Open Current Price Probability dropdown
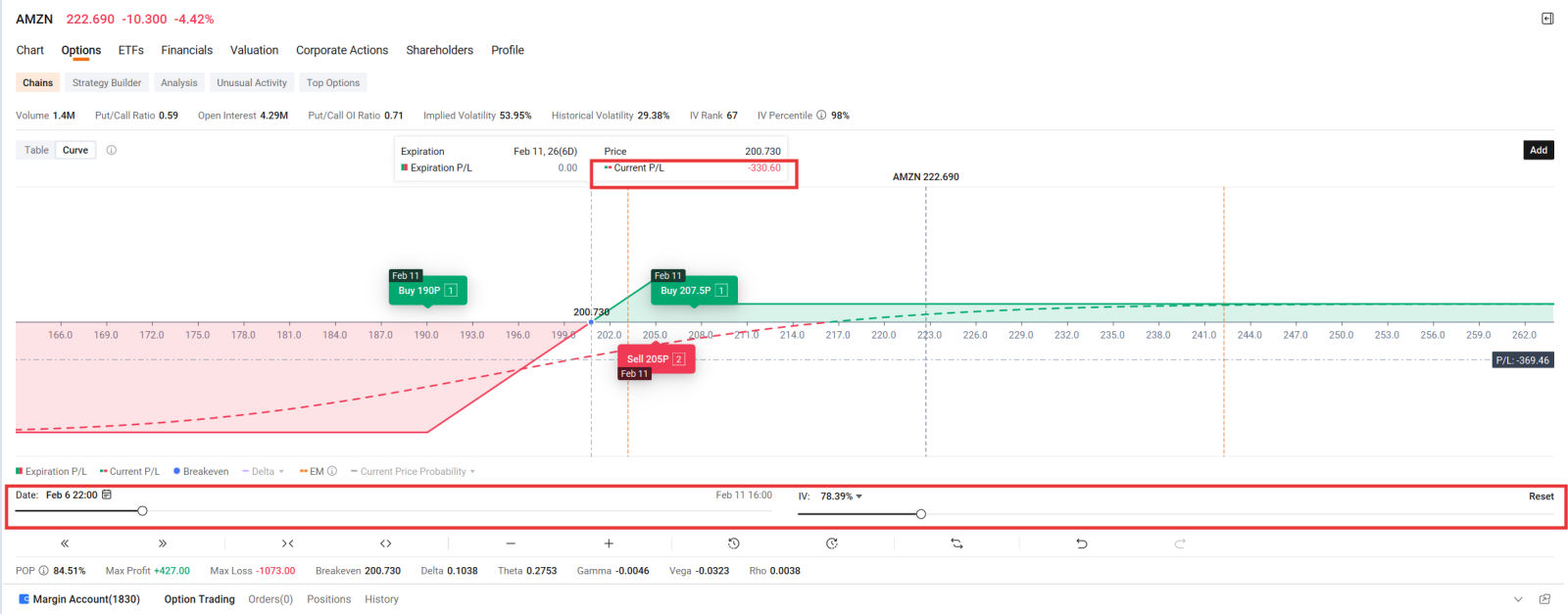The height and width of the screenshot is (614, 1568). 413,471
